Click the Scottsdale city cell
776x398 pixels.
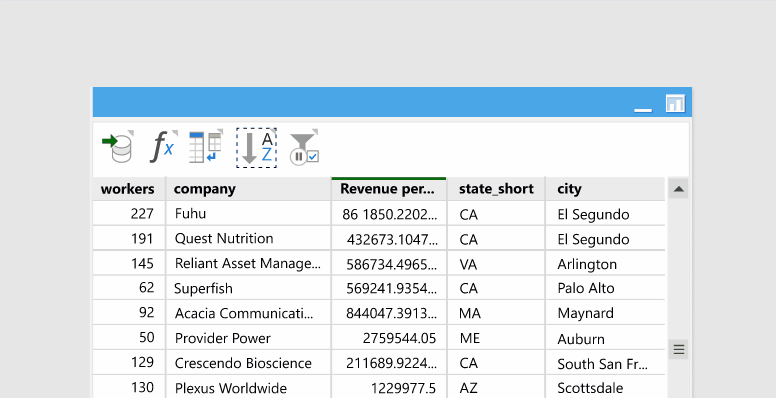pyautogui.click(x=605, y=388)
